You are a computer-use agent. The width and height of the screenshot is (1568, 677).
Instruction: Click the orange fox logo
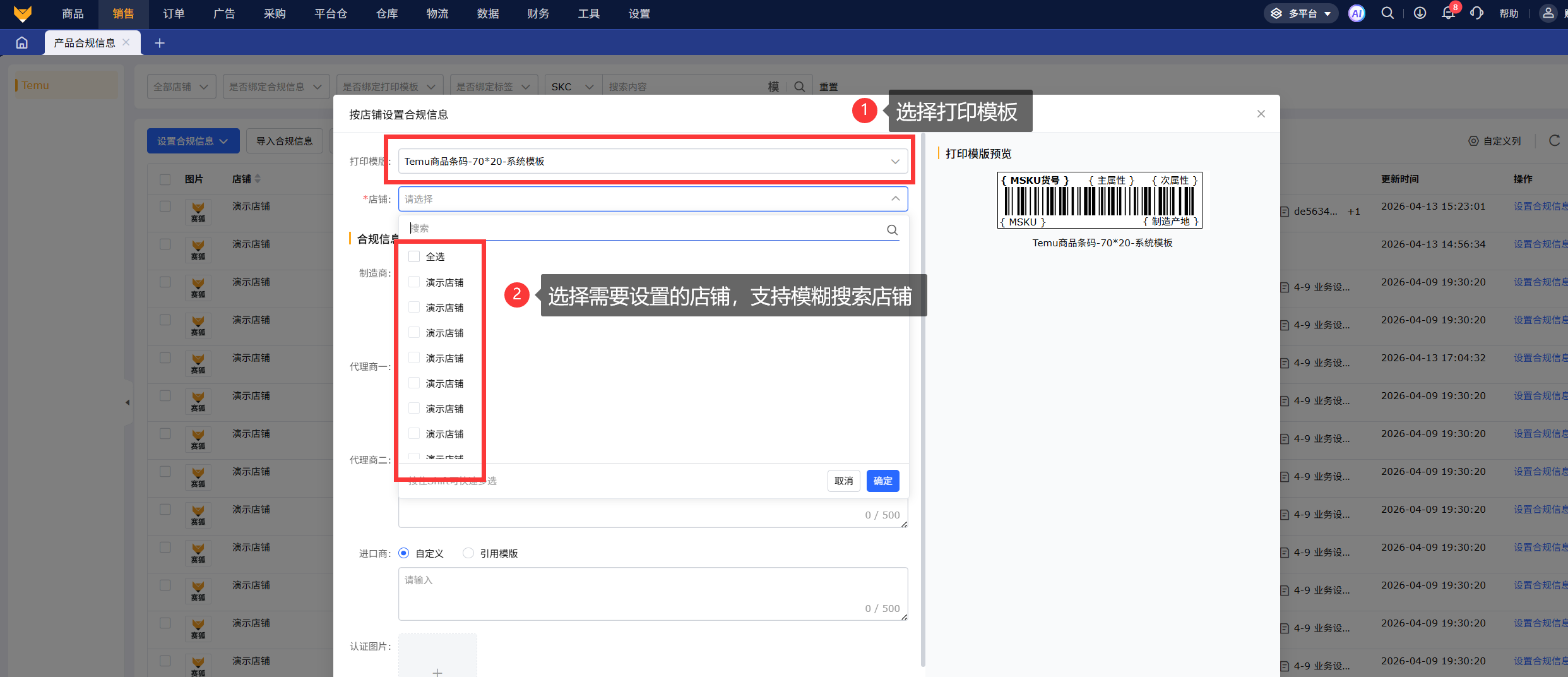click(22, 13)
